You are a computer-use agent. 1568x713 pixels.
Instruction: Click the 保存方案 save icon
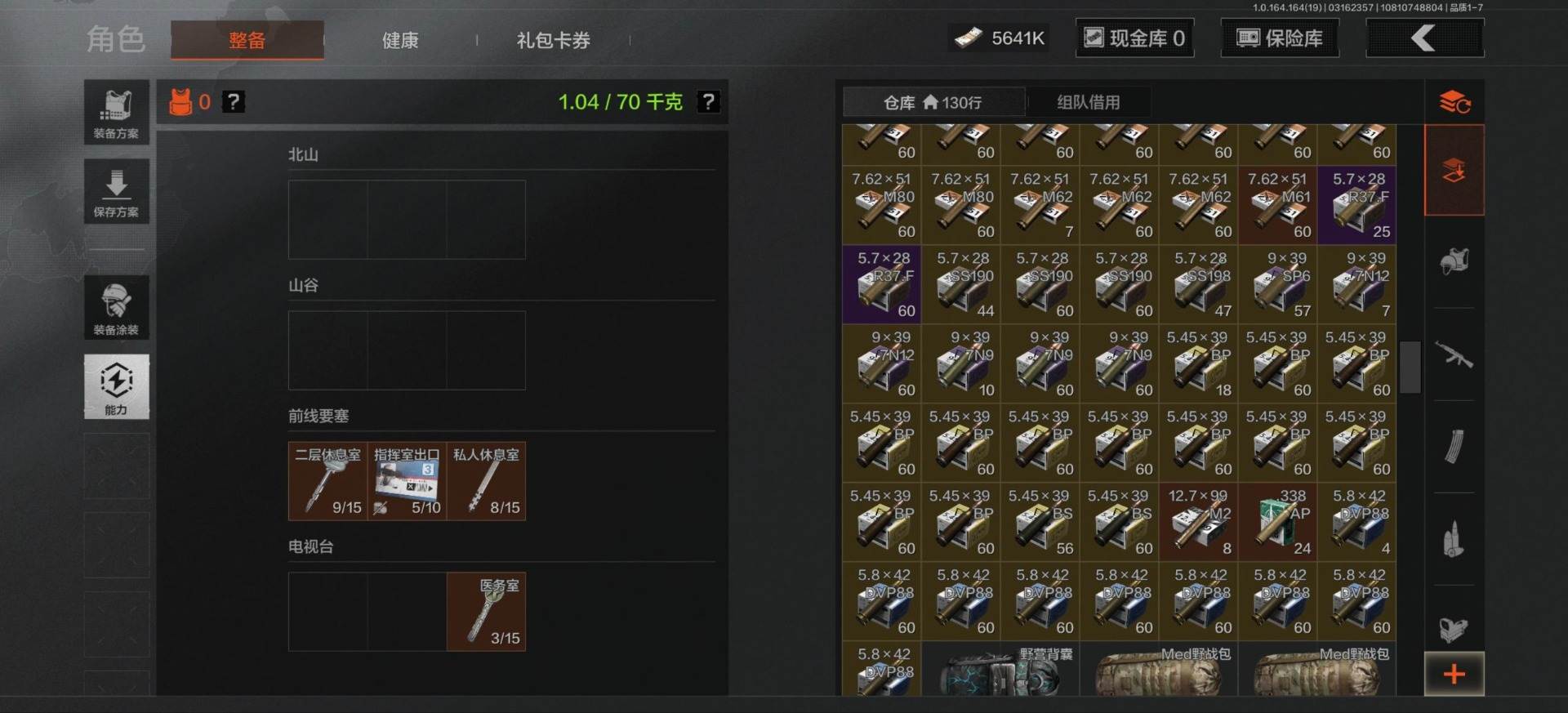[116, 191]
